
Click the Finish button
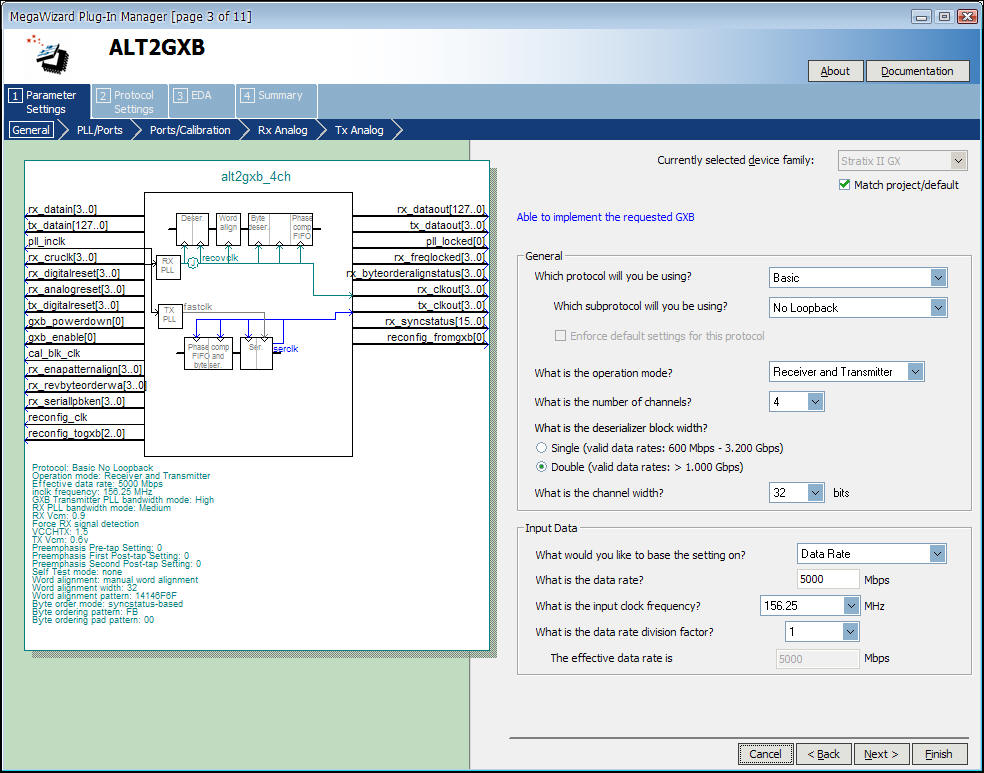[x=939, y=754]
